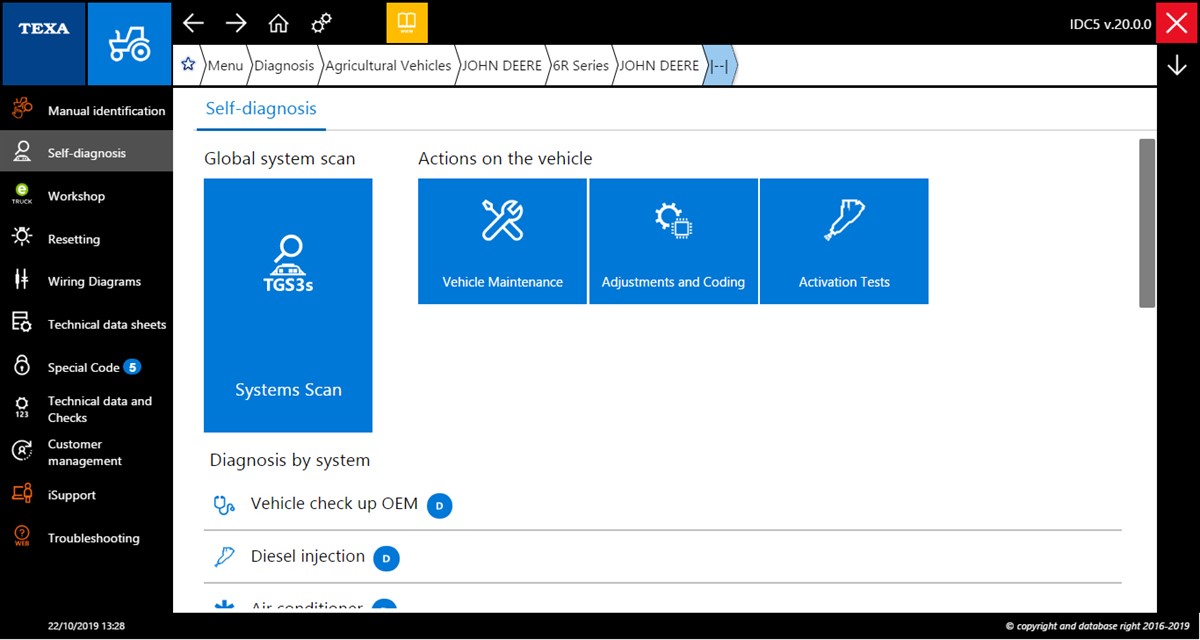This screenshot has width=1200, height=640.
Task: Close the IDC5 application with red X
Action: [1177, 23]
